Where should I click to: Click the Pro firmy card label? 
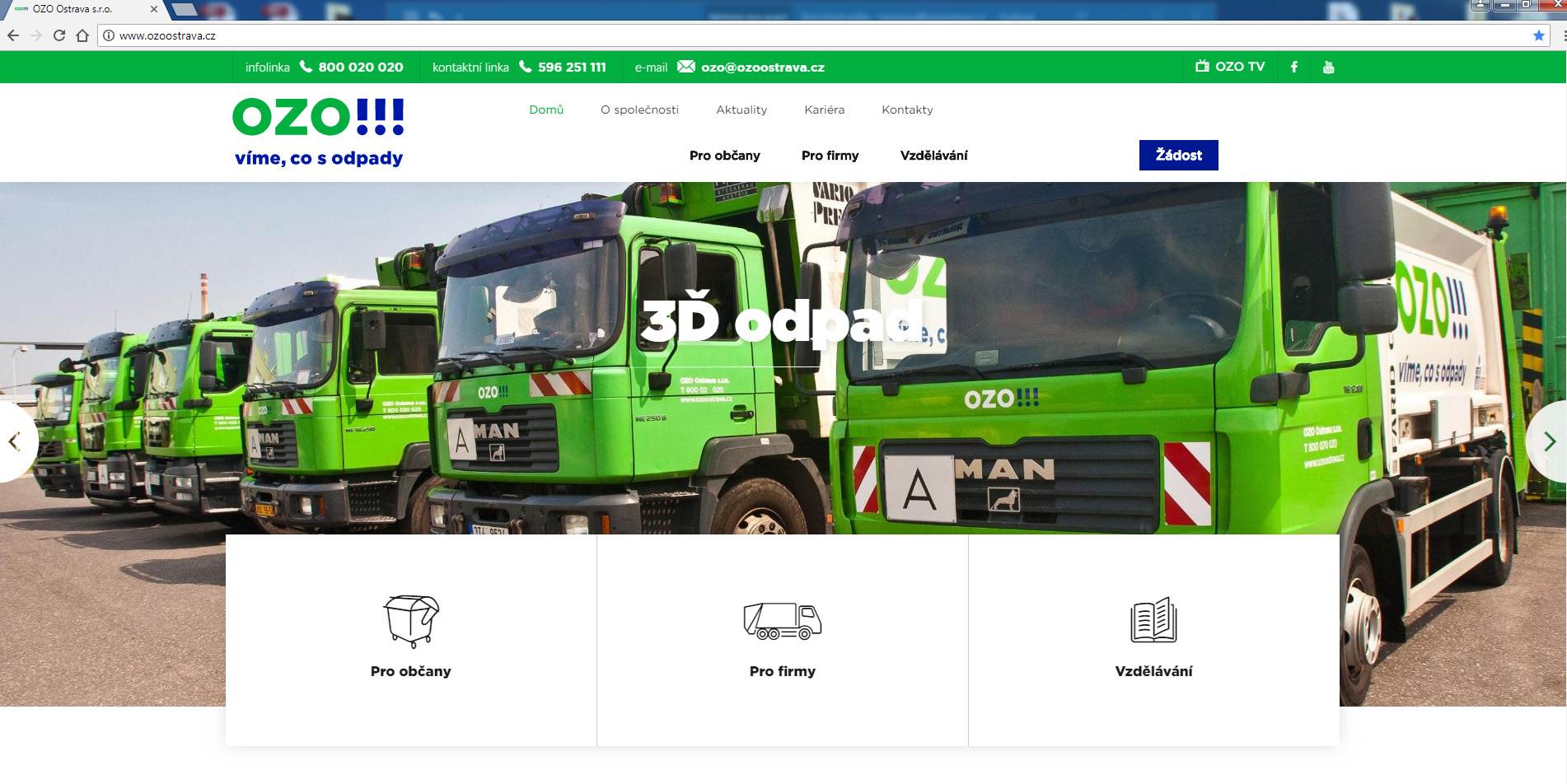(x=783, y=671)
